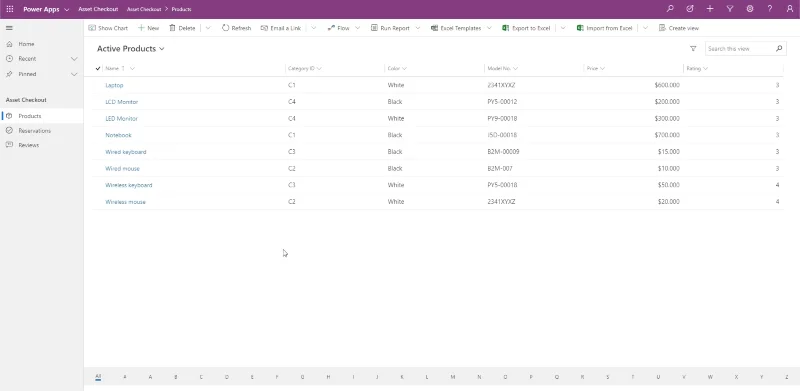800x391 pixels.
Task: Open the Active Products view selector
Action: click(x=131, y=48)
